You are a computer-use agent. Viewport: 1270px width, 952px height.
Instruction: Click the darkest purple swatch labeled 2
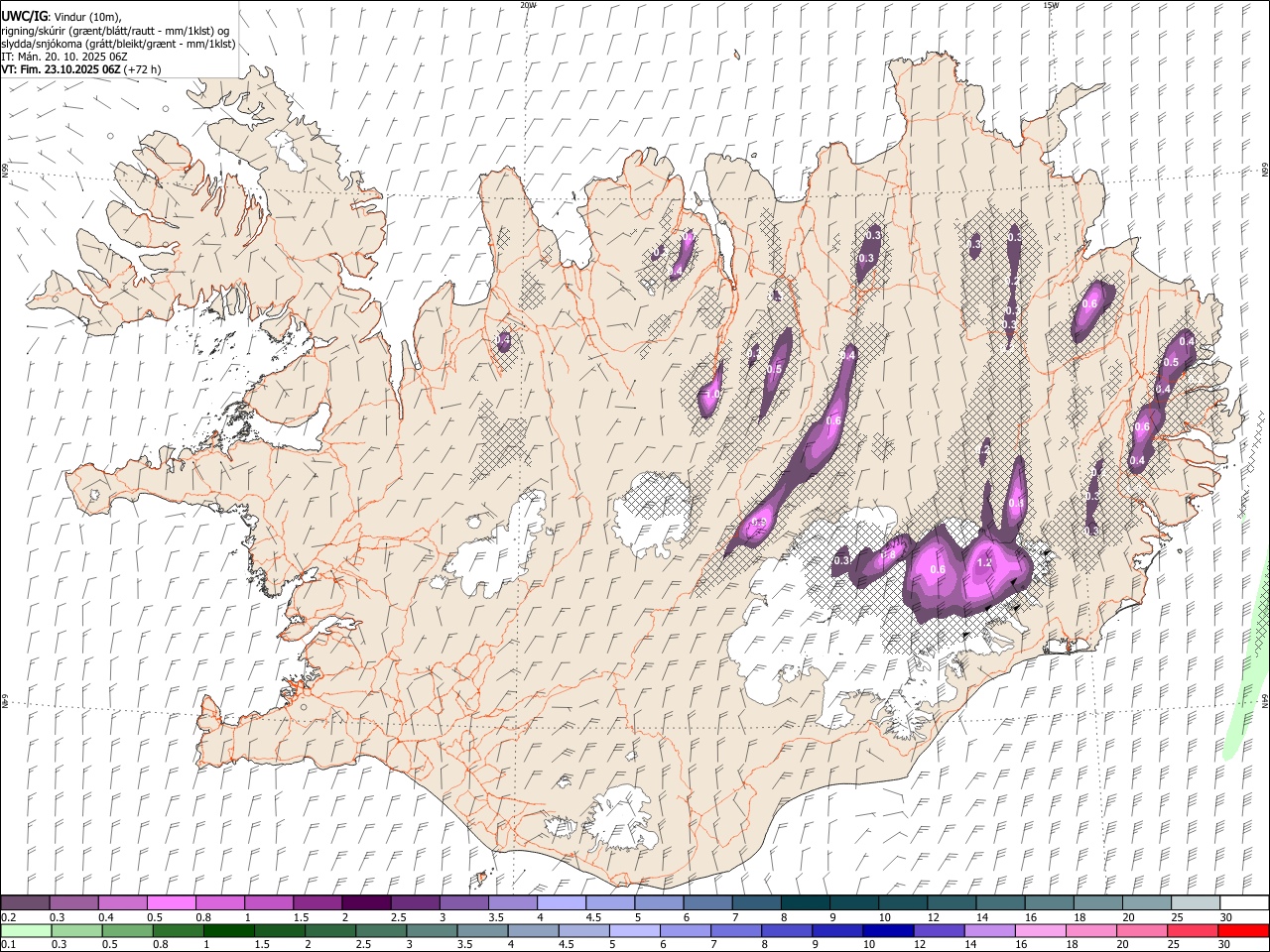click(366, 903)
